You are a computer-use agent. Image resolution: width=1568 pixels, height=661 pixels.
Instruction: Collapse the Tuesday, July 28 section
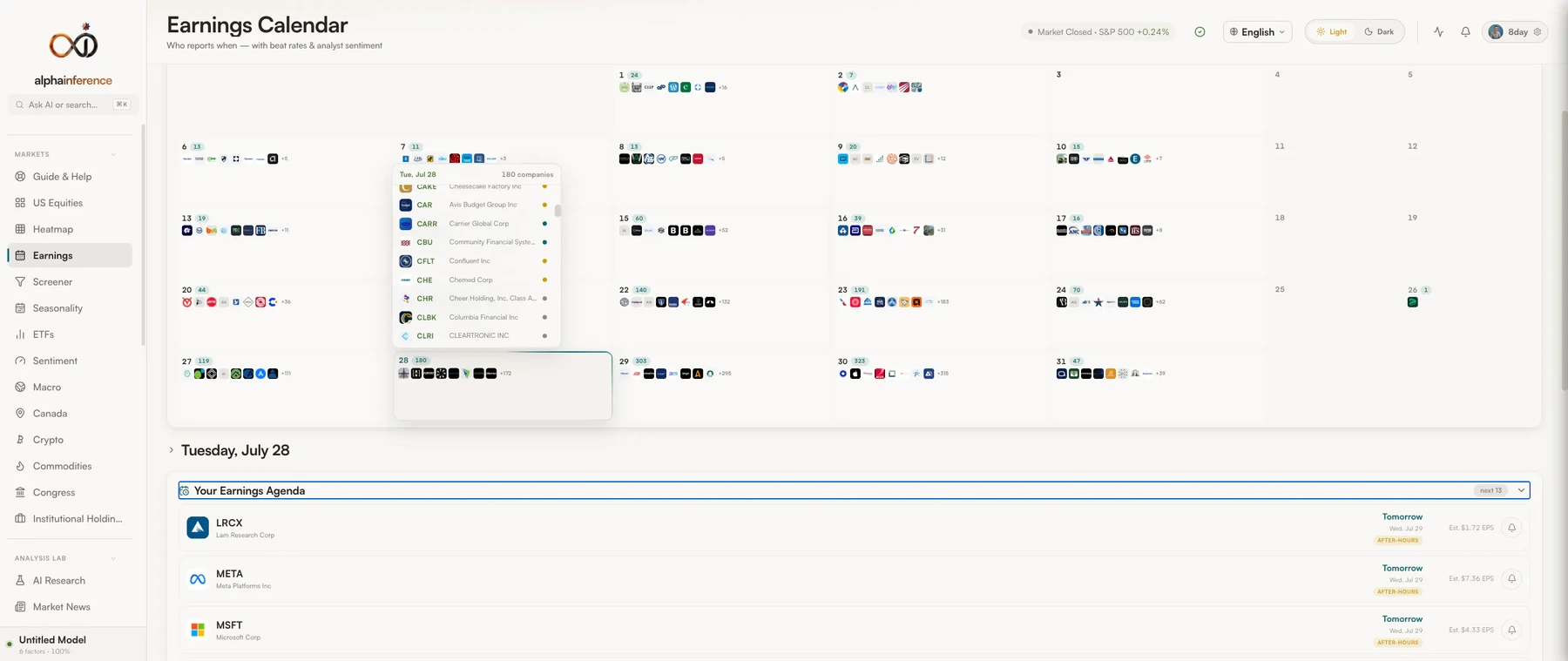coord(171,450)
